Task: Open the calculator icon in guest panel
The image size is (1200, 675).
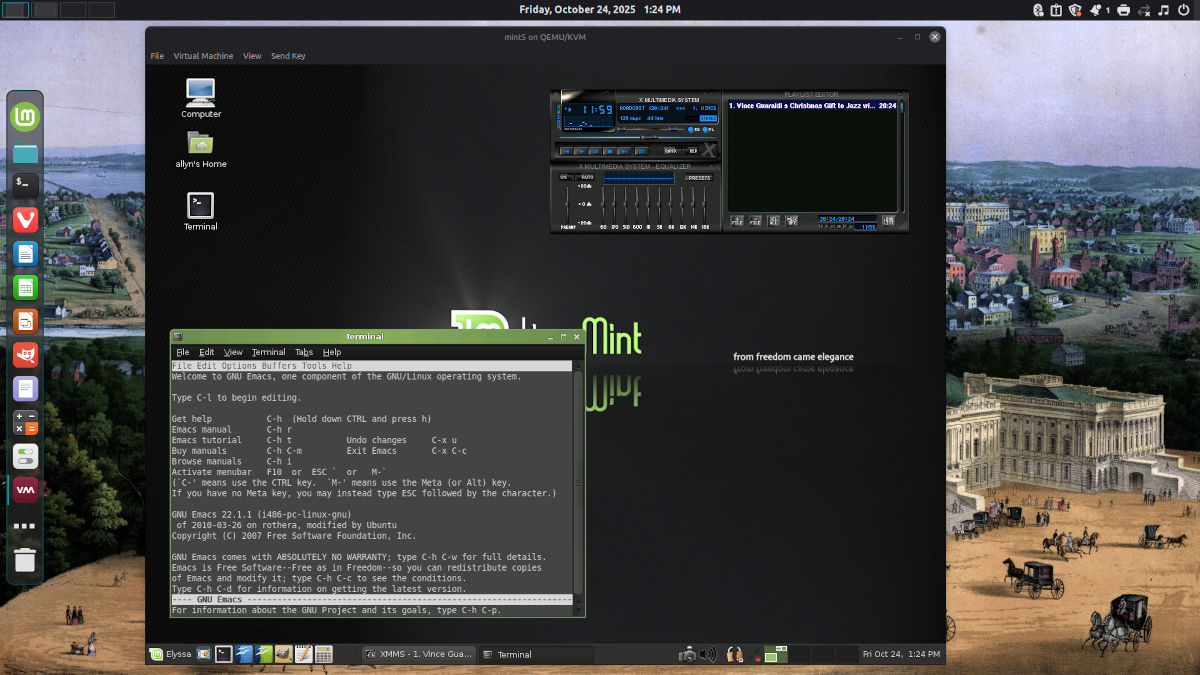Action: point(323,654)
